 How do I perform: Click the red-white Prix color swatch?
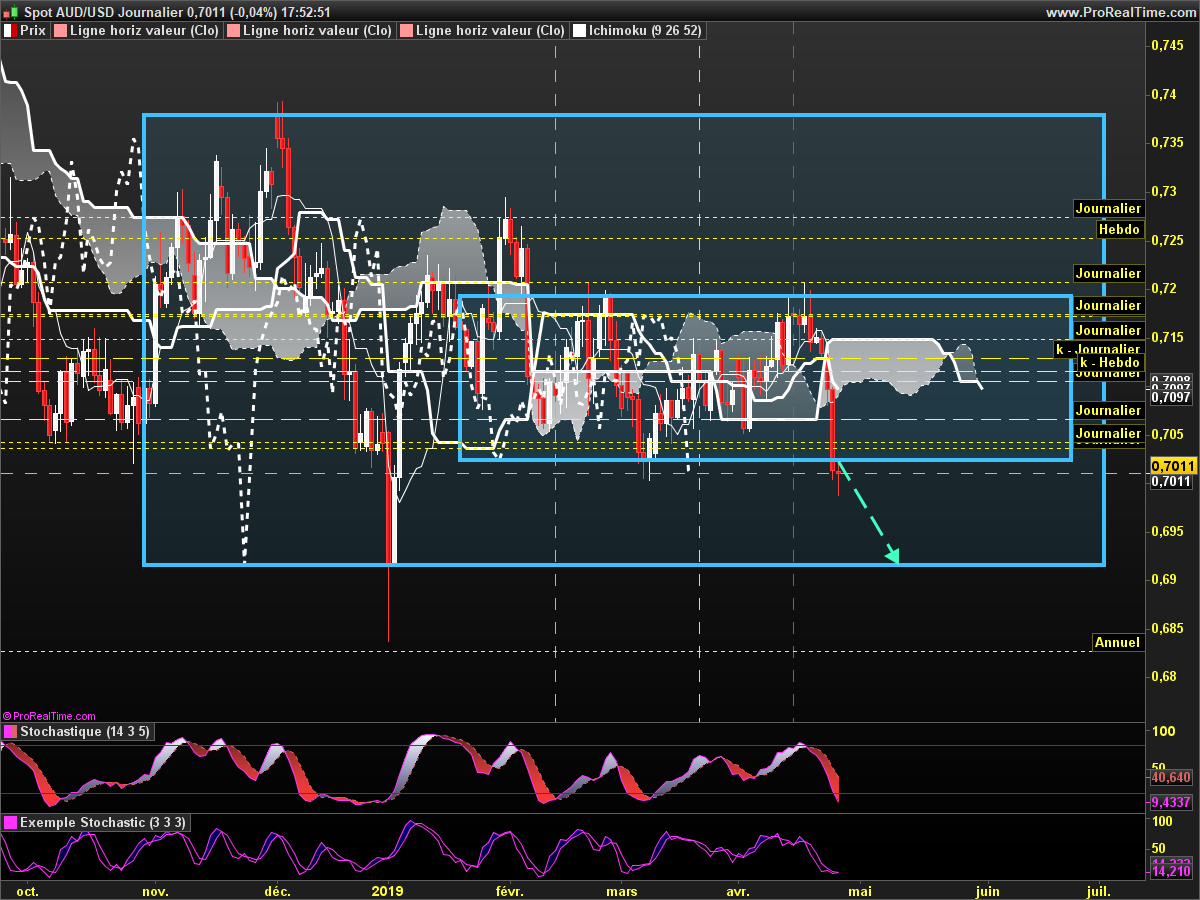click(10, 31)
